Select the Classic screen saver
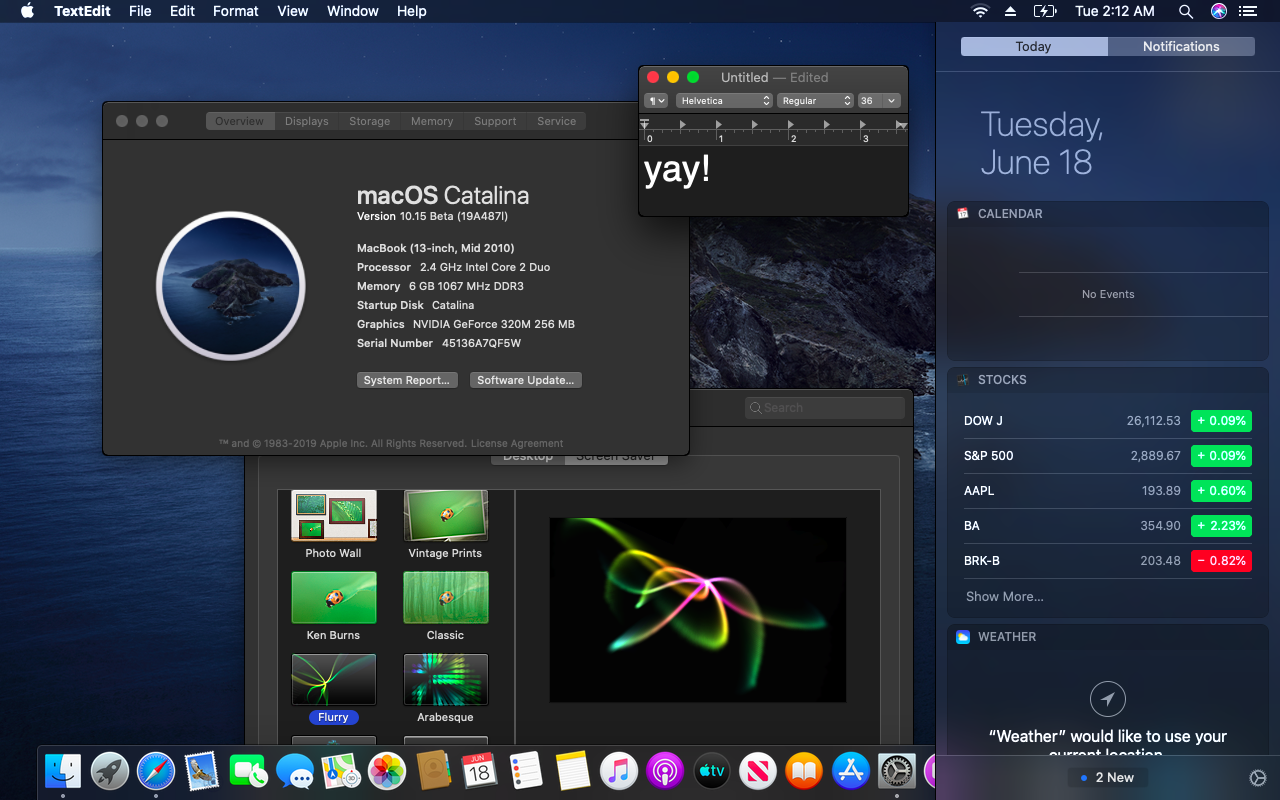Screen dimensions: 1280x800 pos(445,607)
